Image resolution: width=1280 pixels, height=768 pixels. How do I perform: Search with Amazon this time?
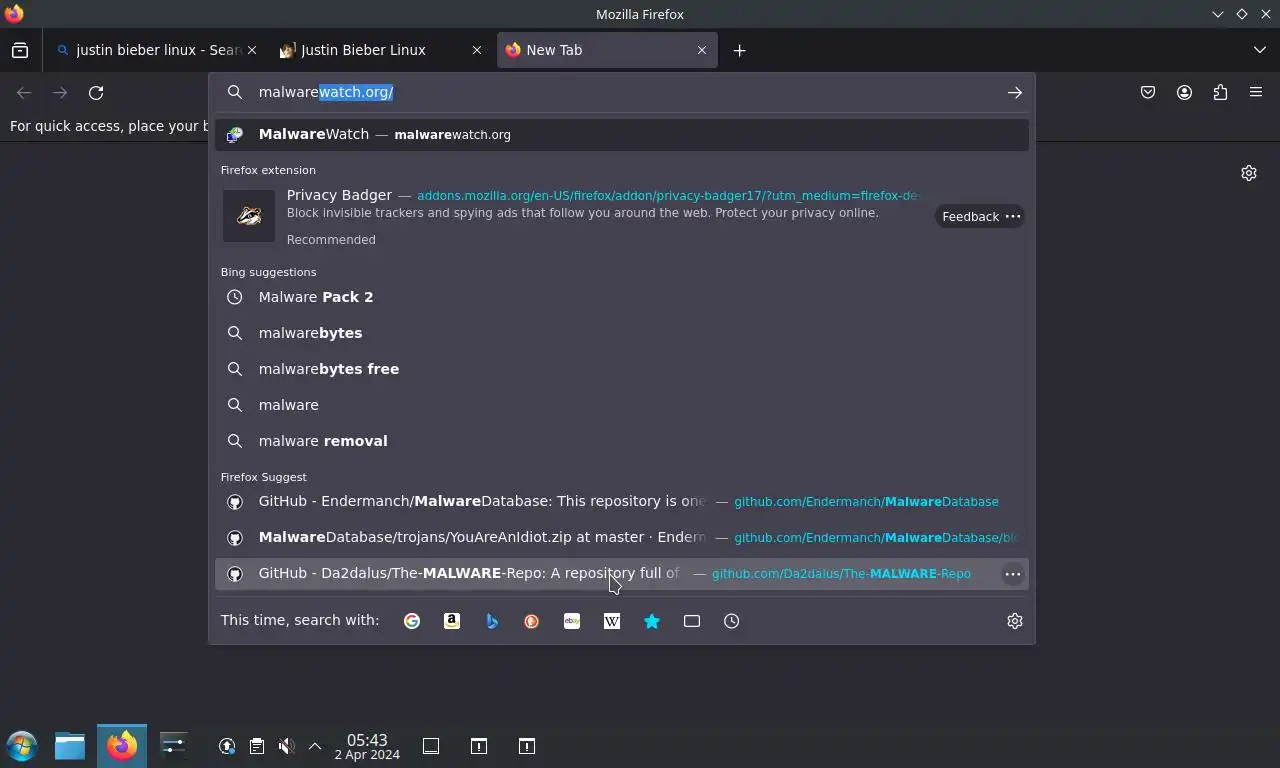452,621
